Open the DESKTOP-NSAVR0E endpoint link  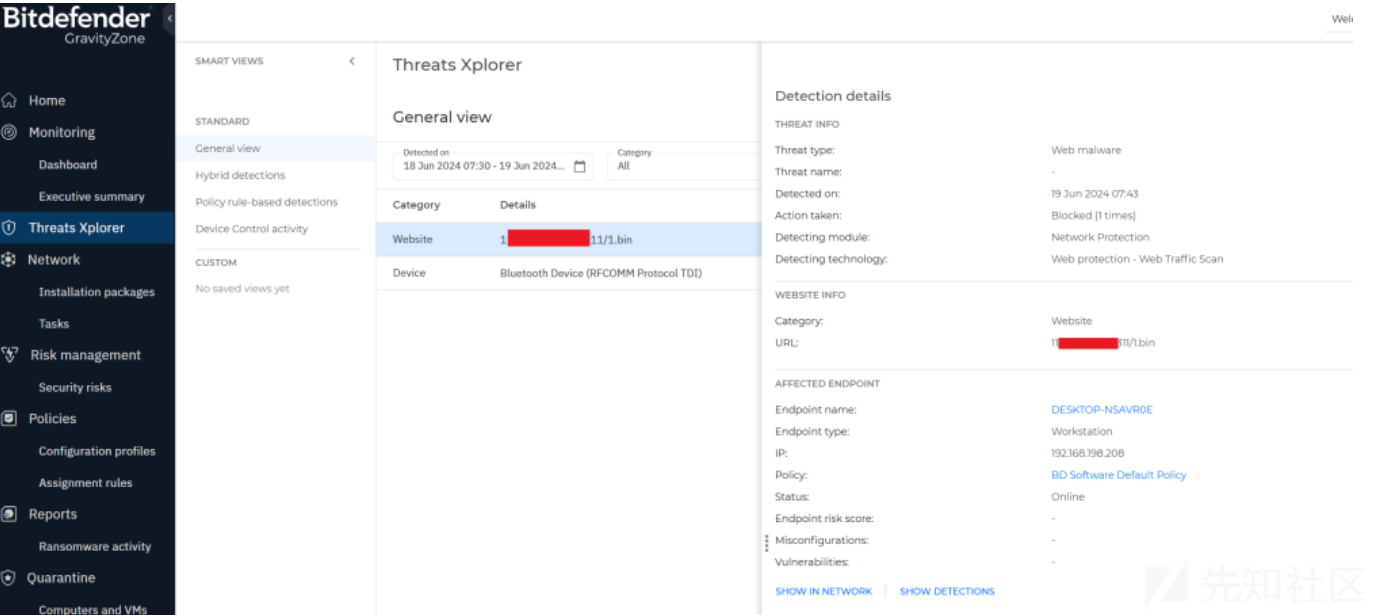[x=1102, y=410]
